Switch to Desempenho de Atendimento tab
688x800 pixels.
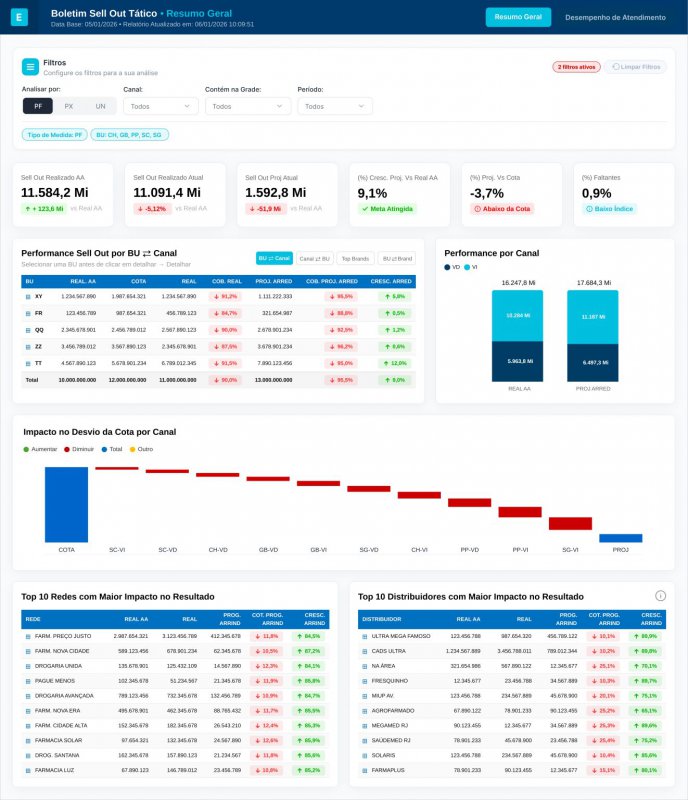click(x=615, y=17)
